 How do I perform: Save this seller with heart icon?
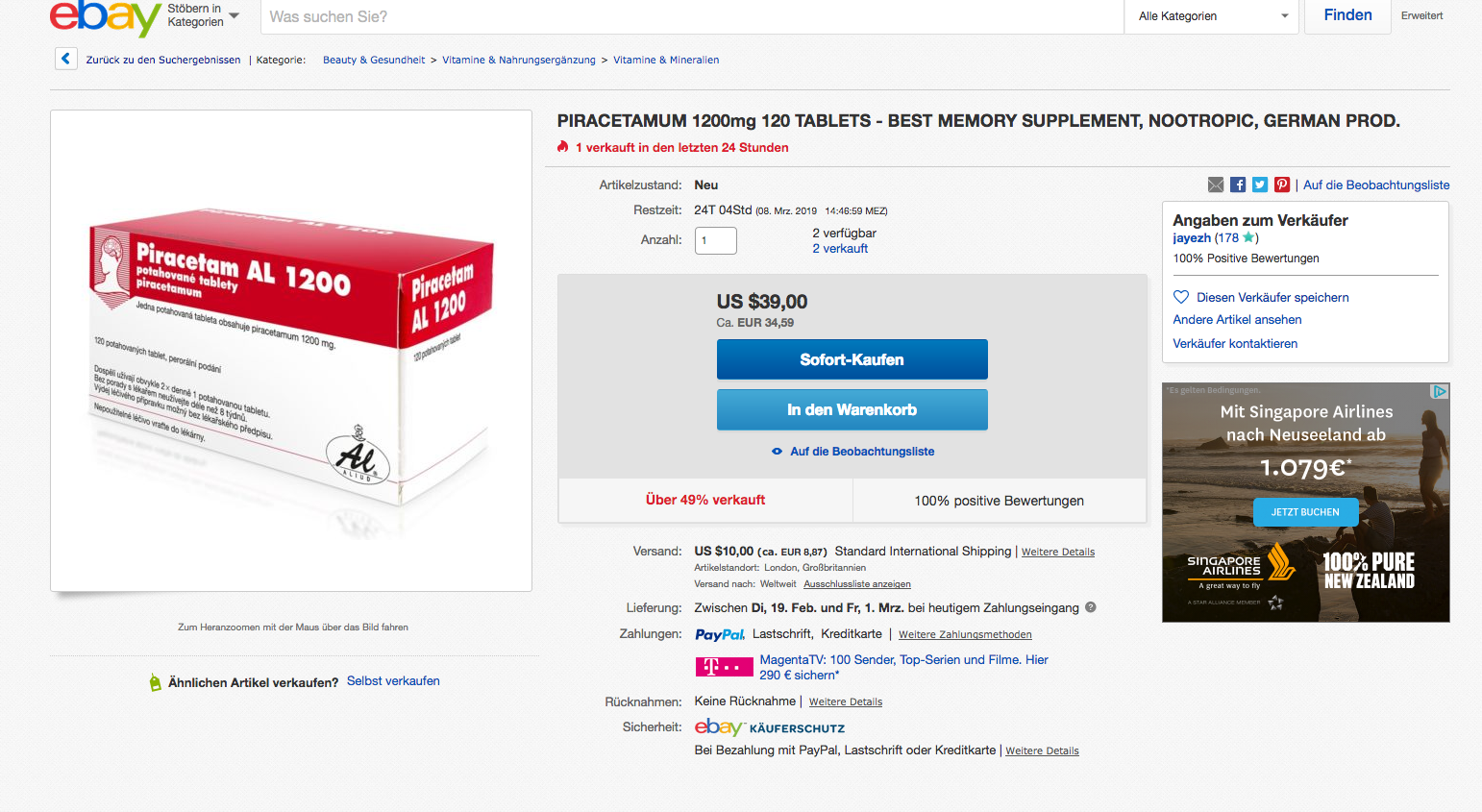pos(1181,297)
